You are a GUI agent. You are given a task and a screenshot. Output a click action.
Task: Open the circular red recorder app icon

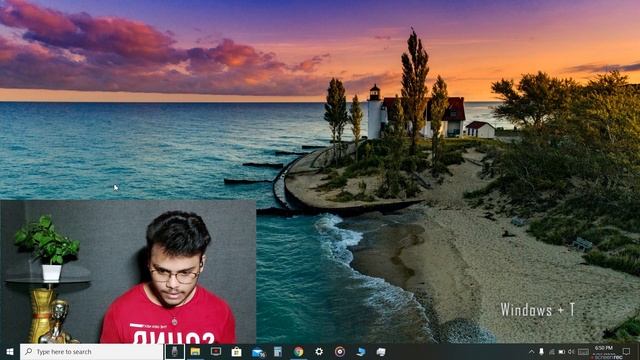point(340,351)
